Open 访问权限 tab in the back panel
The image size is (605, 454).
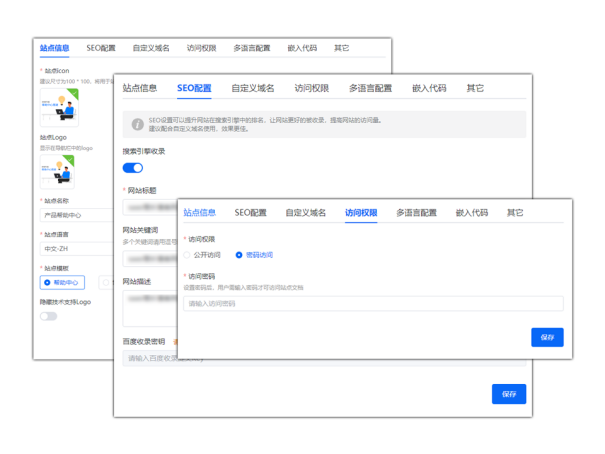pyautogui.click(x=201, y=48)
